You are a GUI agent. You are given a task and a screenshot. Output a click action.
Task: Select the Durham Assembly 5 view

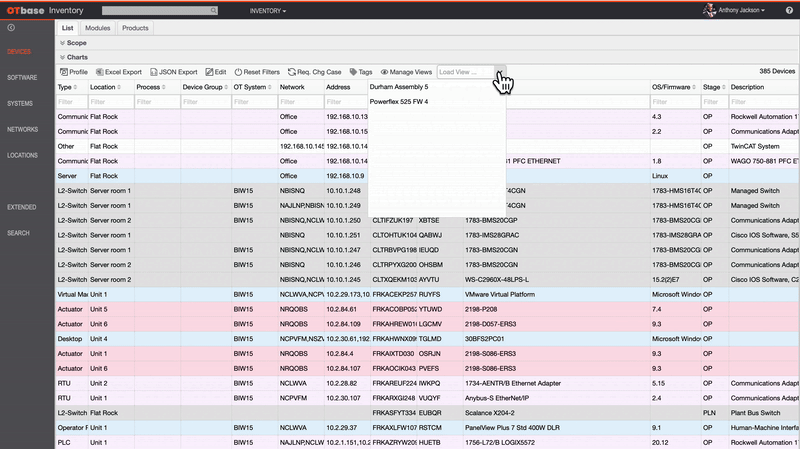pyautogui.click(x=399, y=87)
